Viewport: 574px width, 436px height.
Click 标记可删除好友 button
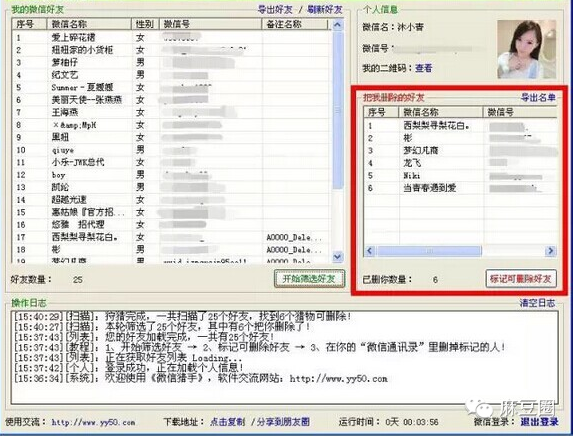pos(521,279)
